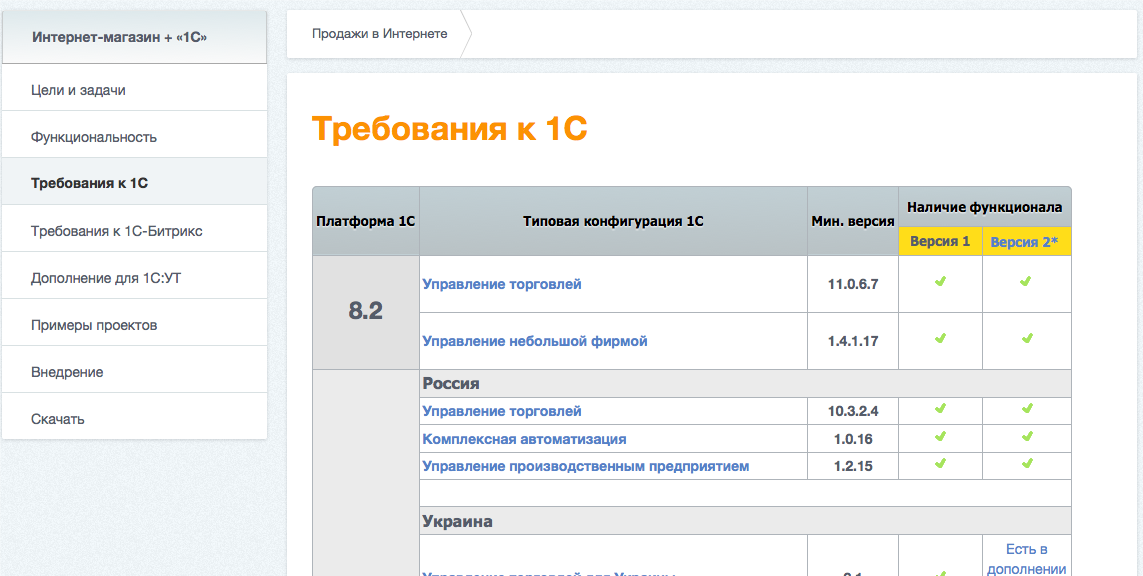This screenshot has width=1143, height=576.
Task: Click Версия 2 checkmark for version 11.0.6.7
Action: point(1026,281)
